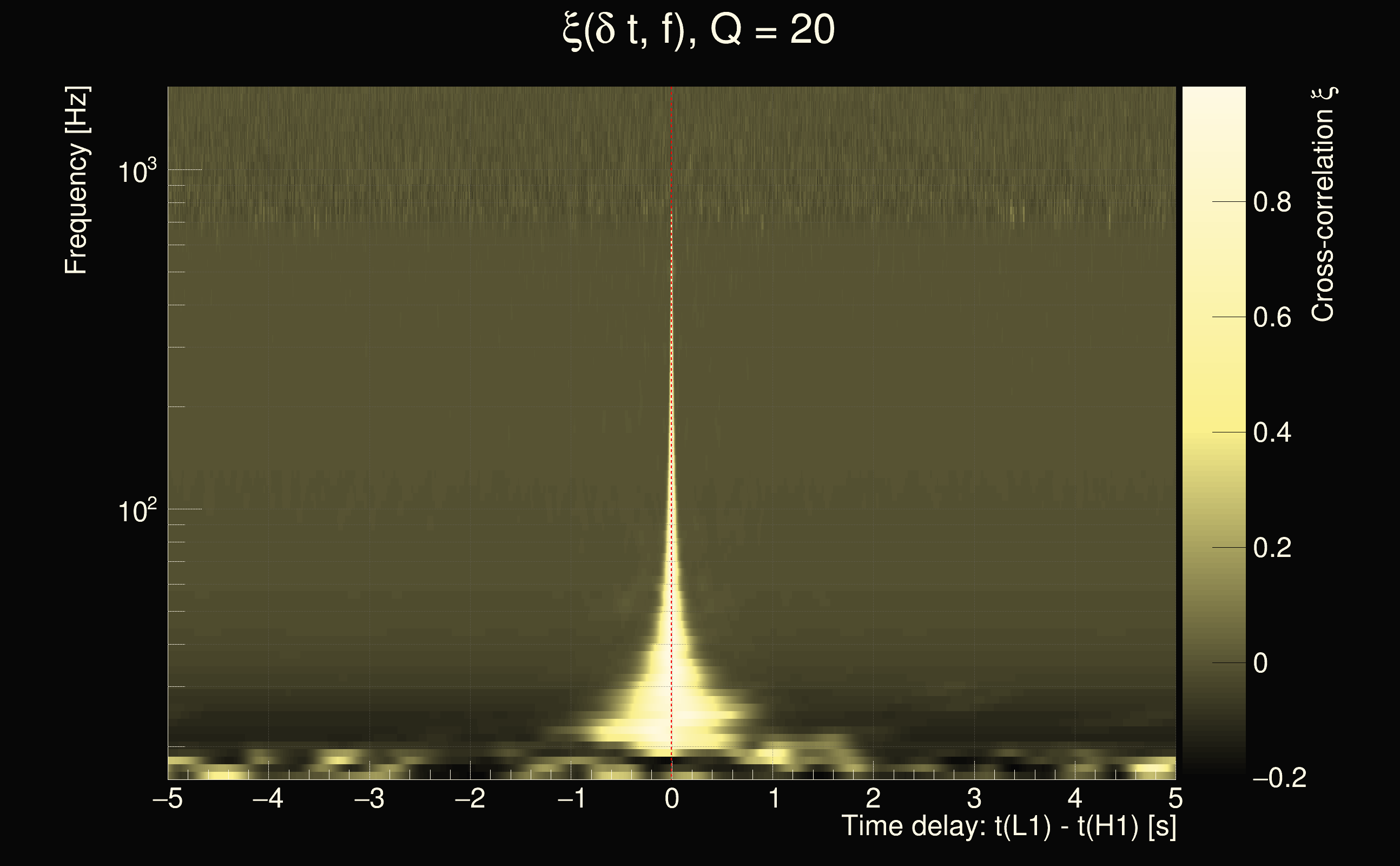The image size is (1400, 866).
Task: Click the 3 tick label on time axis
Action: click(974, 798)
